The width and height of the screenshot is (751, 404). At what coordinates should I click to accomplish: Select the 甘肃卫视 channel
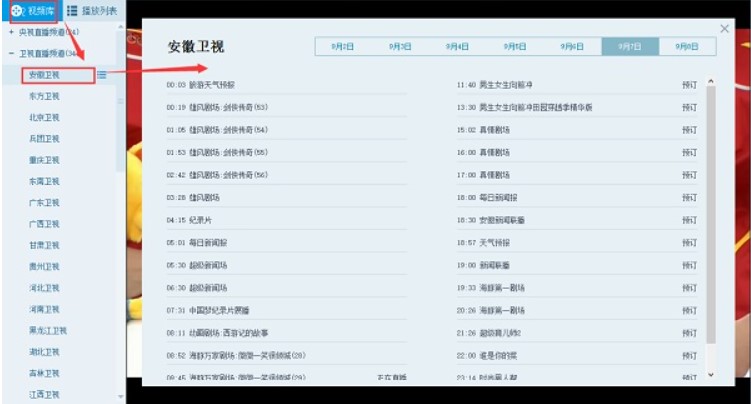pyautogui.click(x=44, y=246)
